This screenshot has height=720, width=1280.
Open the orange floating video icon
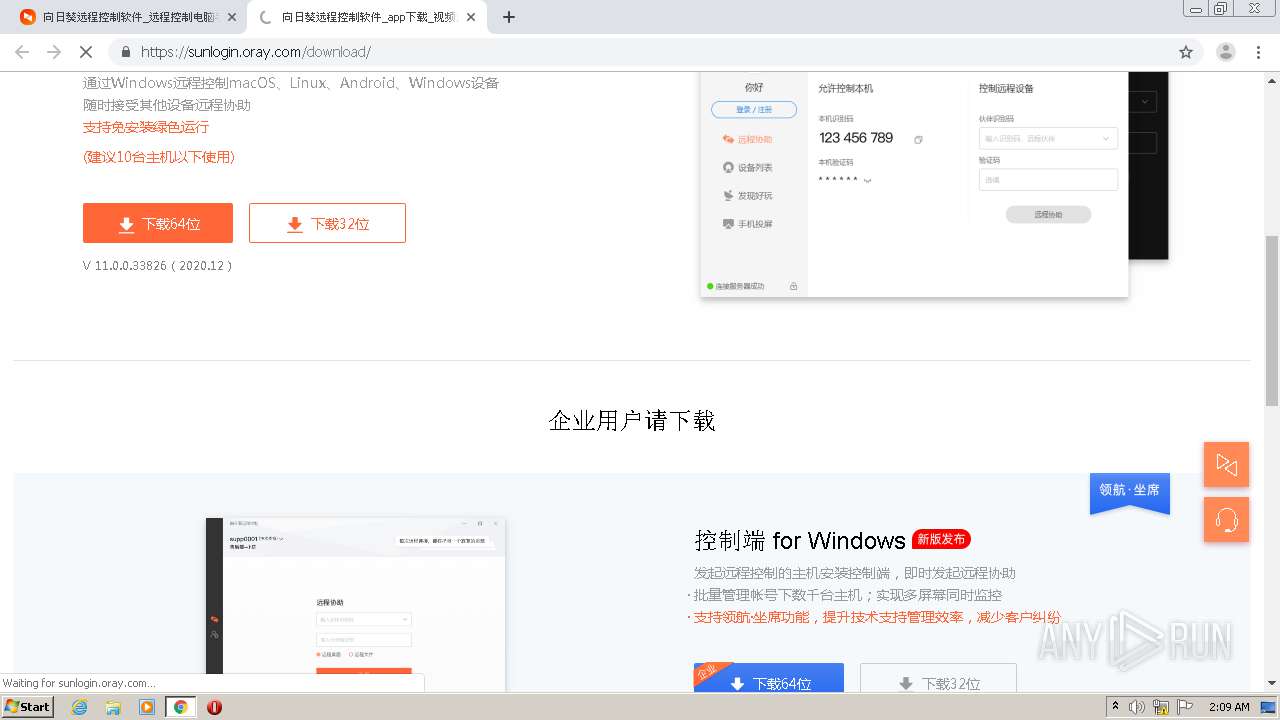1226,464
